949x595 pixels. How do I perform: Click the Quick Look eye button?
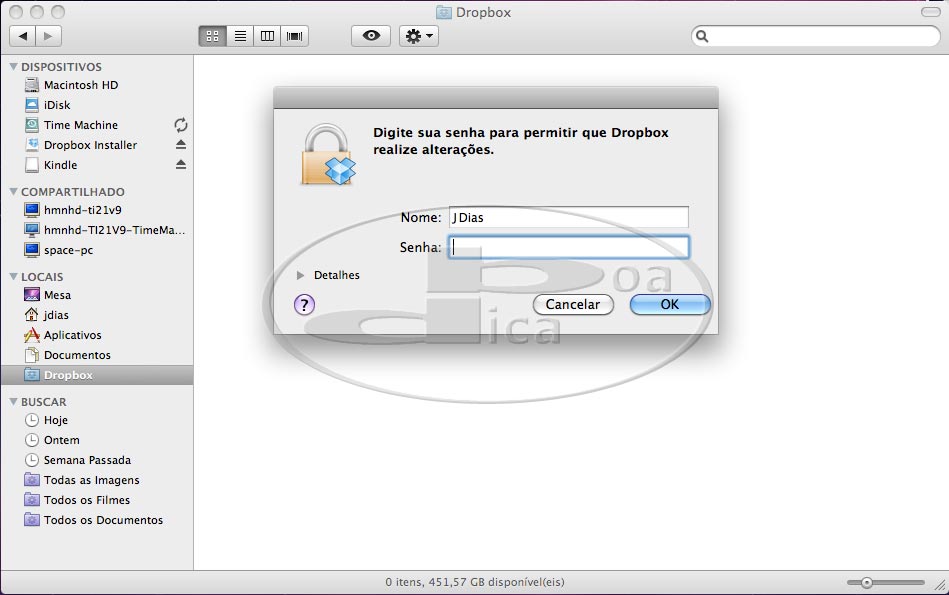pyautogui.click(x=371, y=36)
